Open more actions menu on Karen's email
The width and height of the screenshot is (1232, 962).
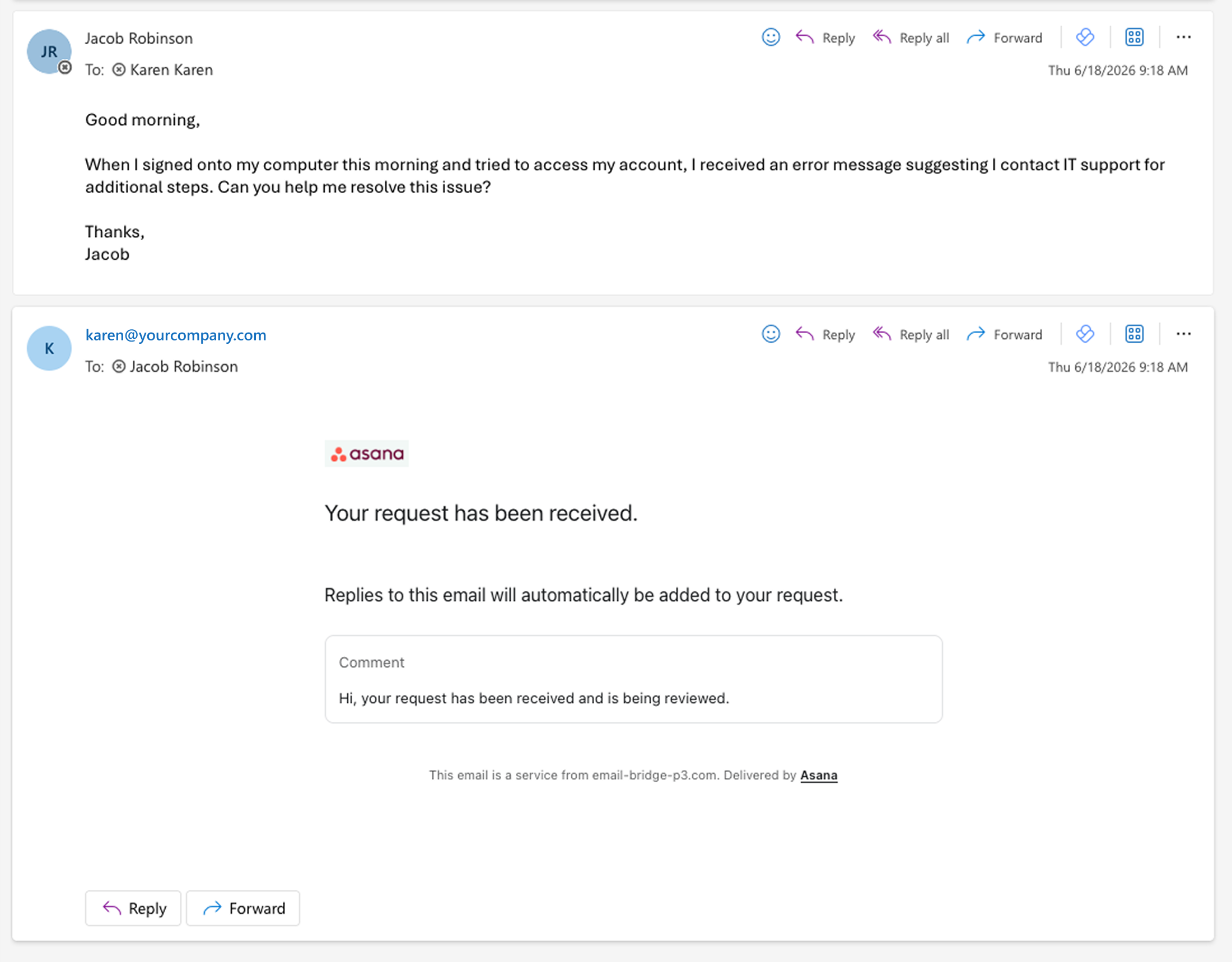coord(1183,334)
